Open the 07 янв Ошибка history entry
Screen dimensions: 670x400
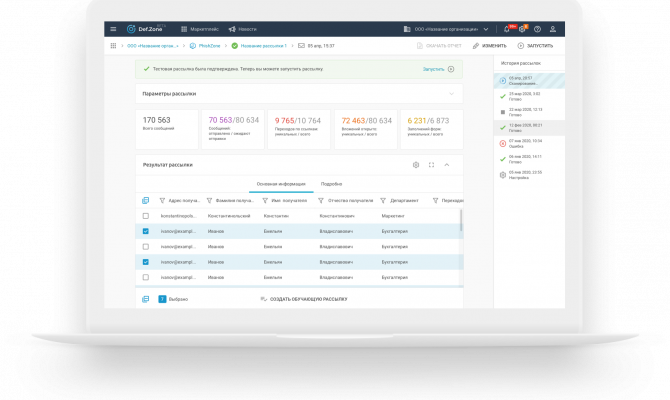pyautogui.click(x=529, y=144)
